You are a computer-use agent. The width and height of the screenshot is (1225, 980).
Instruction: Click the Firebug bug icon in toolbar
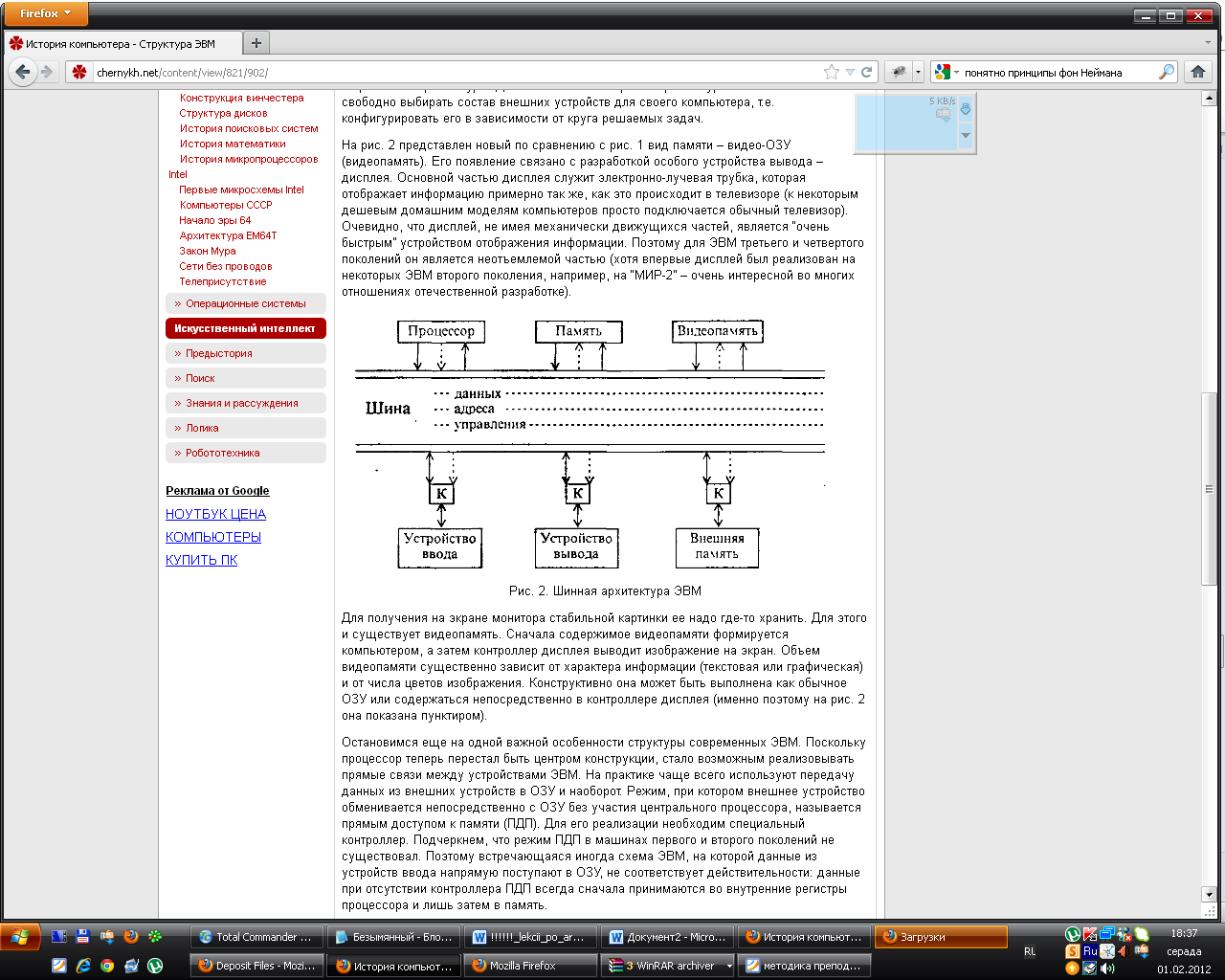pyautogui.click(x=899, y=72)
